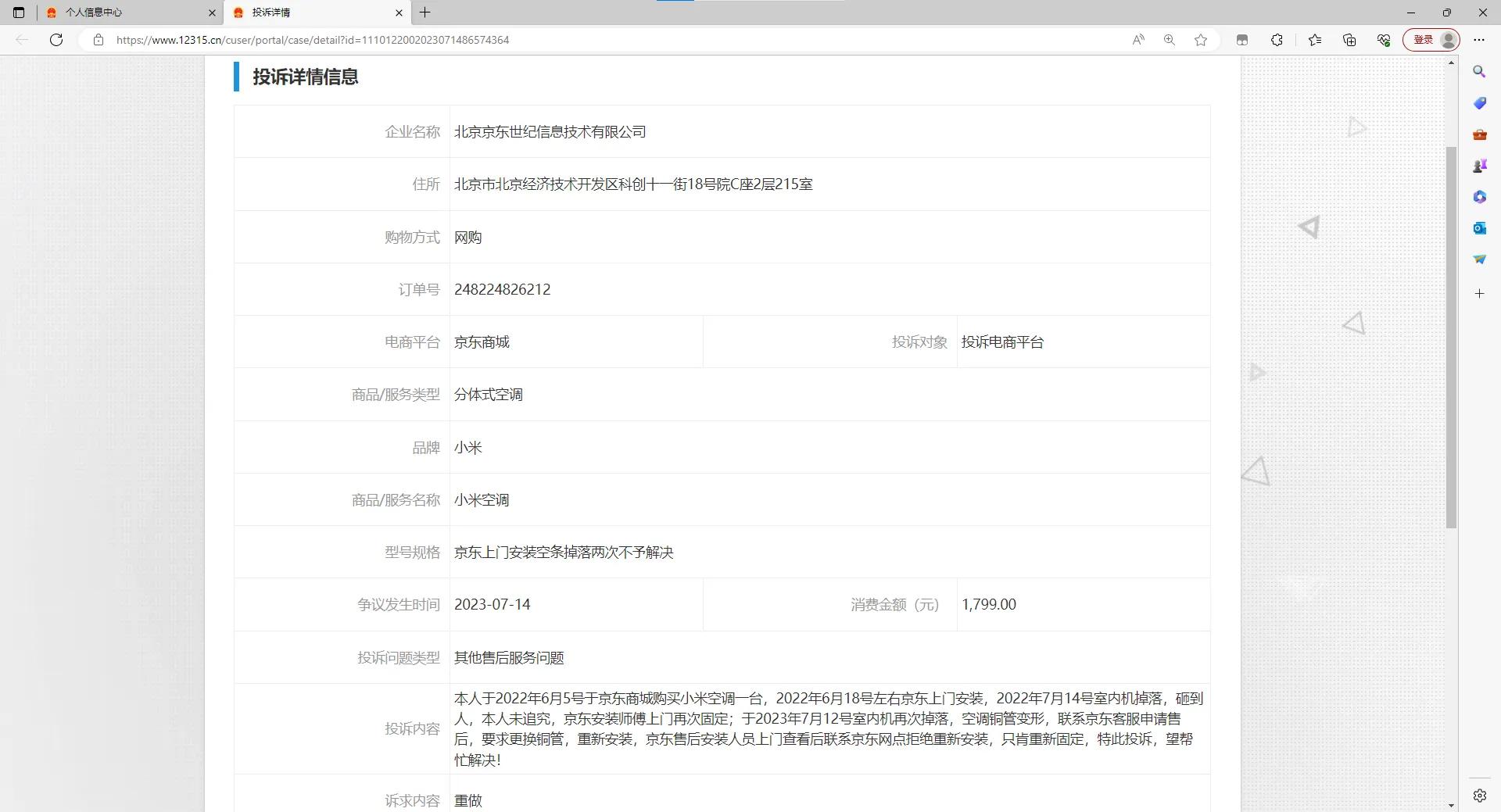Viewport: 1501px width, 812px height.
Task: Open the favorites list dropdown
Action: 1314,40
